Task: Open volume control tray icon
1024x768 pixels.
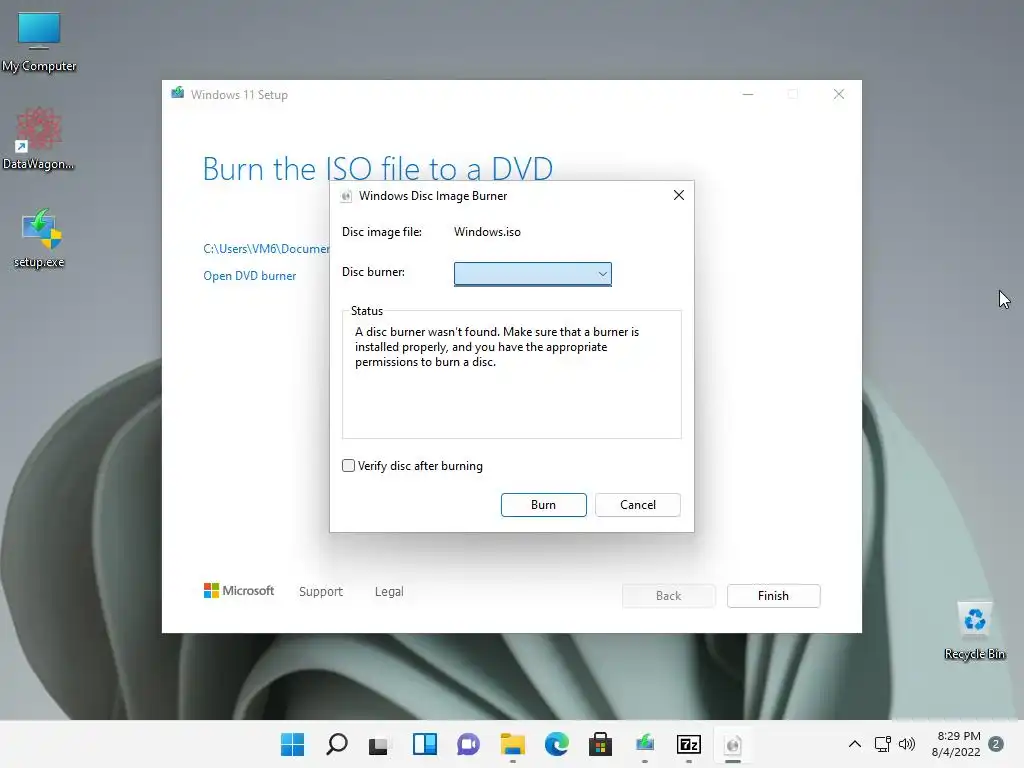Action: point(907,744)
